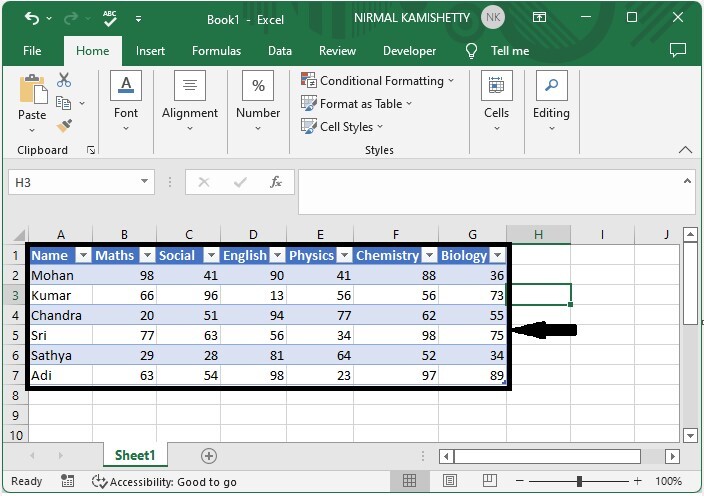Select the Format Painter brush icon
This screenshot has width=704, height=496.
tap(64, 126)
